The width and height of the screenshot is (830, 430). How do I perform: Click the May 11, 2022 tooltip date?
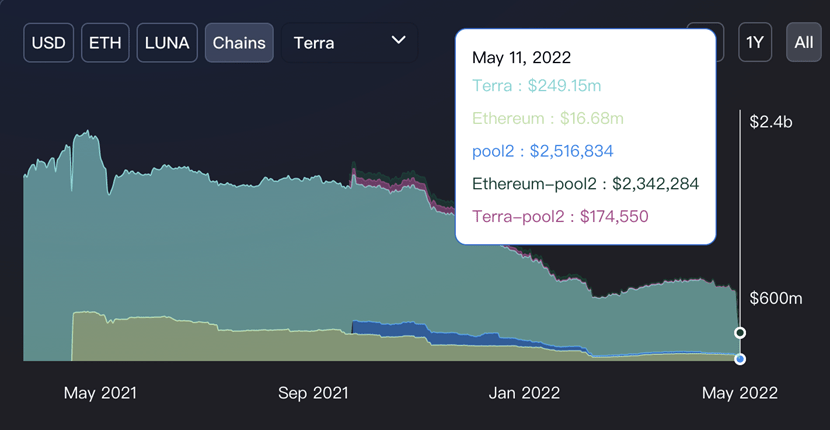[x=521, y=57]
